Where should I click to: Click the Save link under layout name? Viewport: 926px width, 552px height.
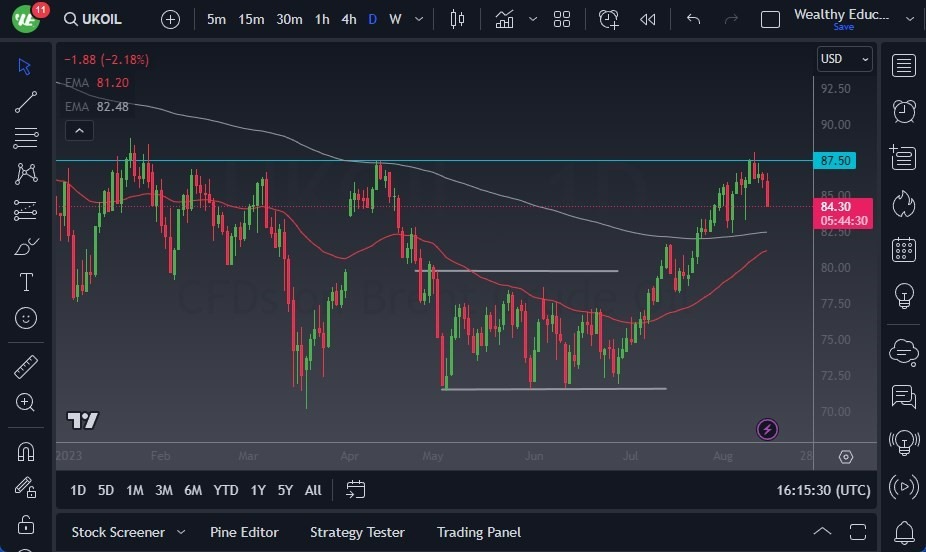coord(843,27)
